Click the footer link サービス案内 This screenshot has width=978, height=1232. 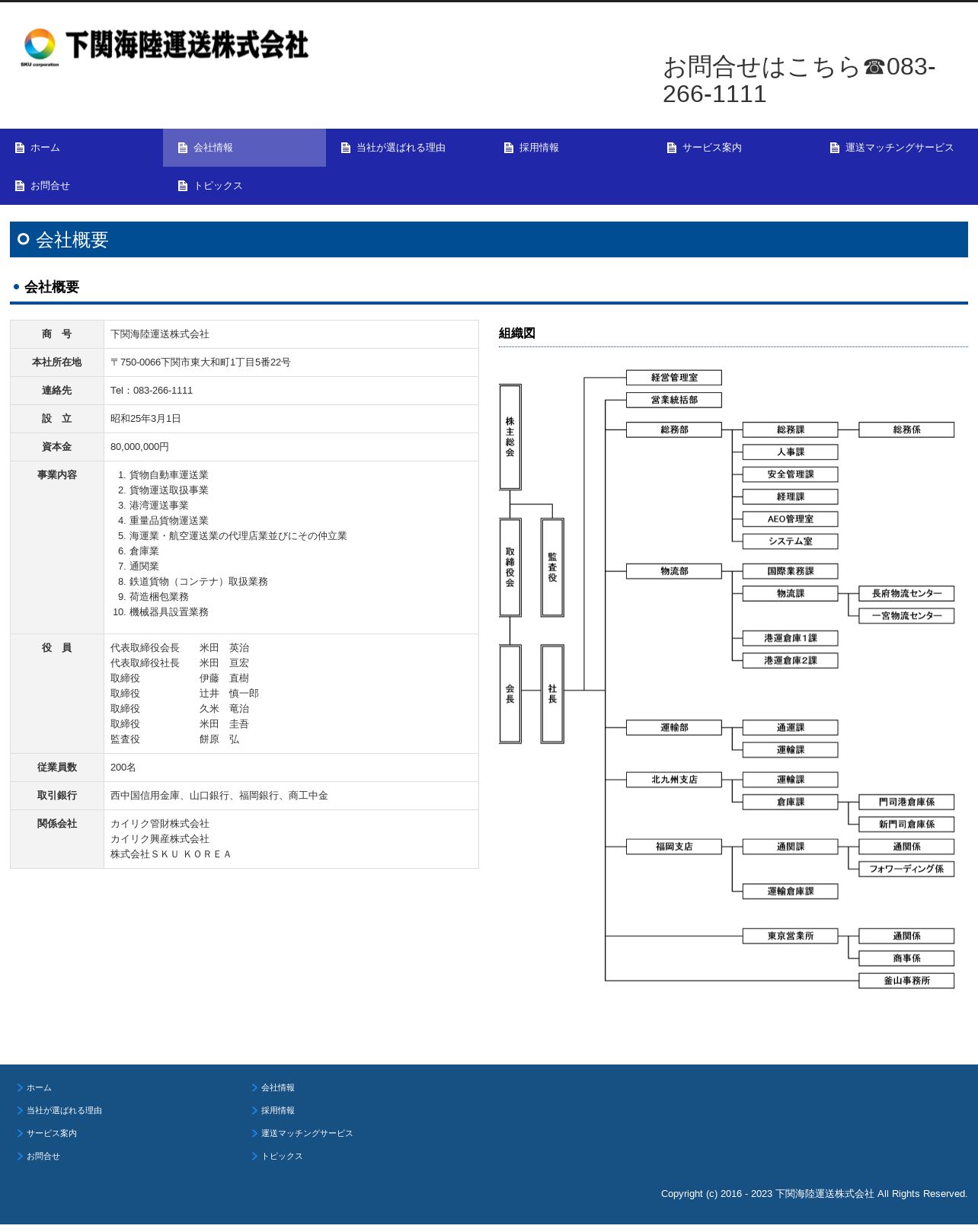(52, 1133)
